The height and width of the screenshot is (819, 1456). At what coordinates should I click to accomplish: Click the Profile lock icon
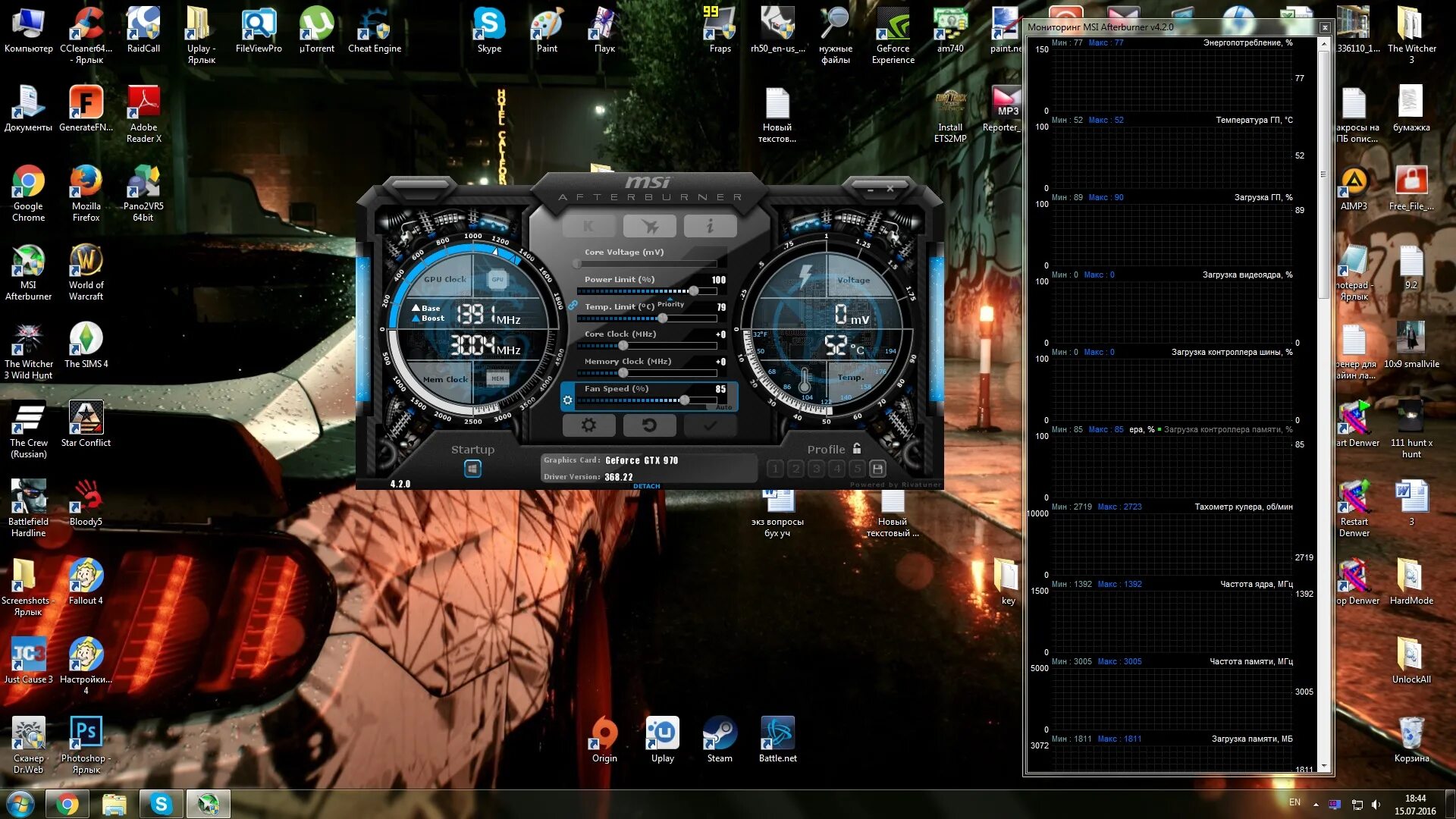(x=855, y=449)
